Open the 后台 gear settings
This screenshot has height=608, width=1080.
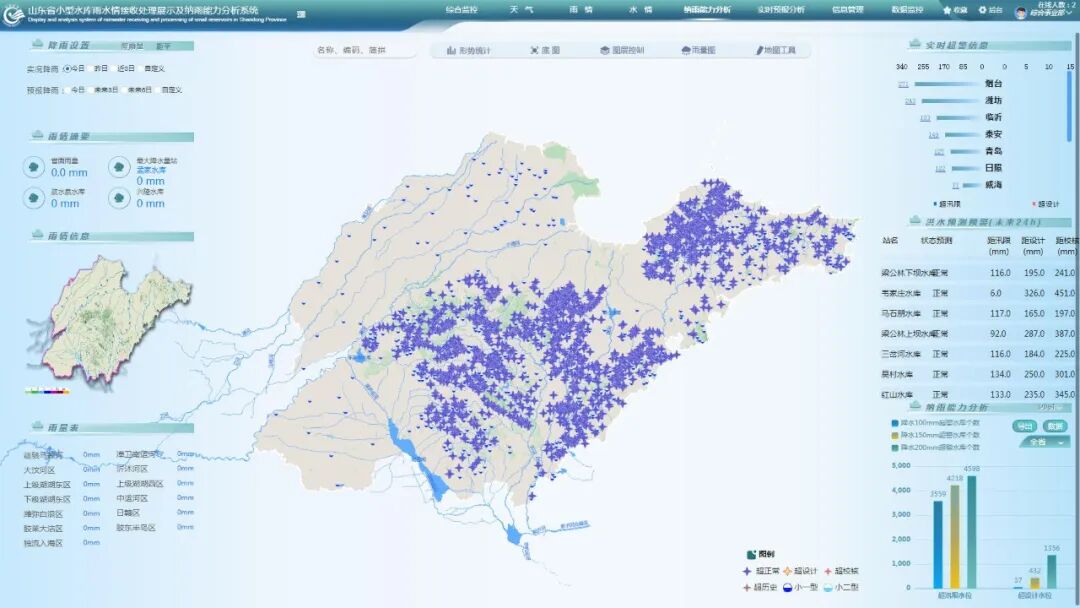(x=982, y=10)
